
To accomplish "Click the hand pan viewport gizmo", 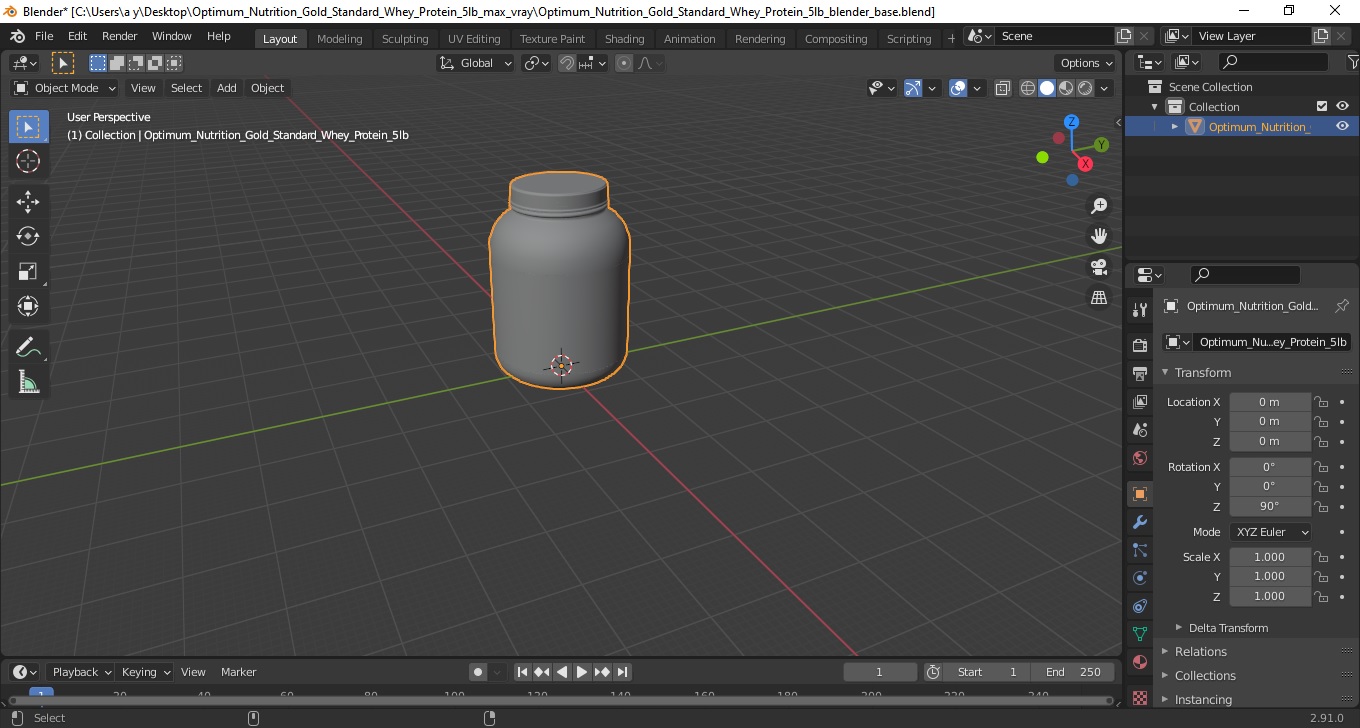I will coord(1099,236).
